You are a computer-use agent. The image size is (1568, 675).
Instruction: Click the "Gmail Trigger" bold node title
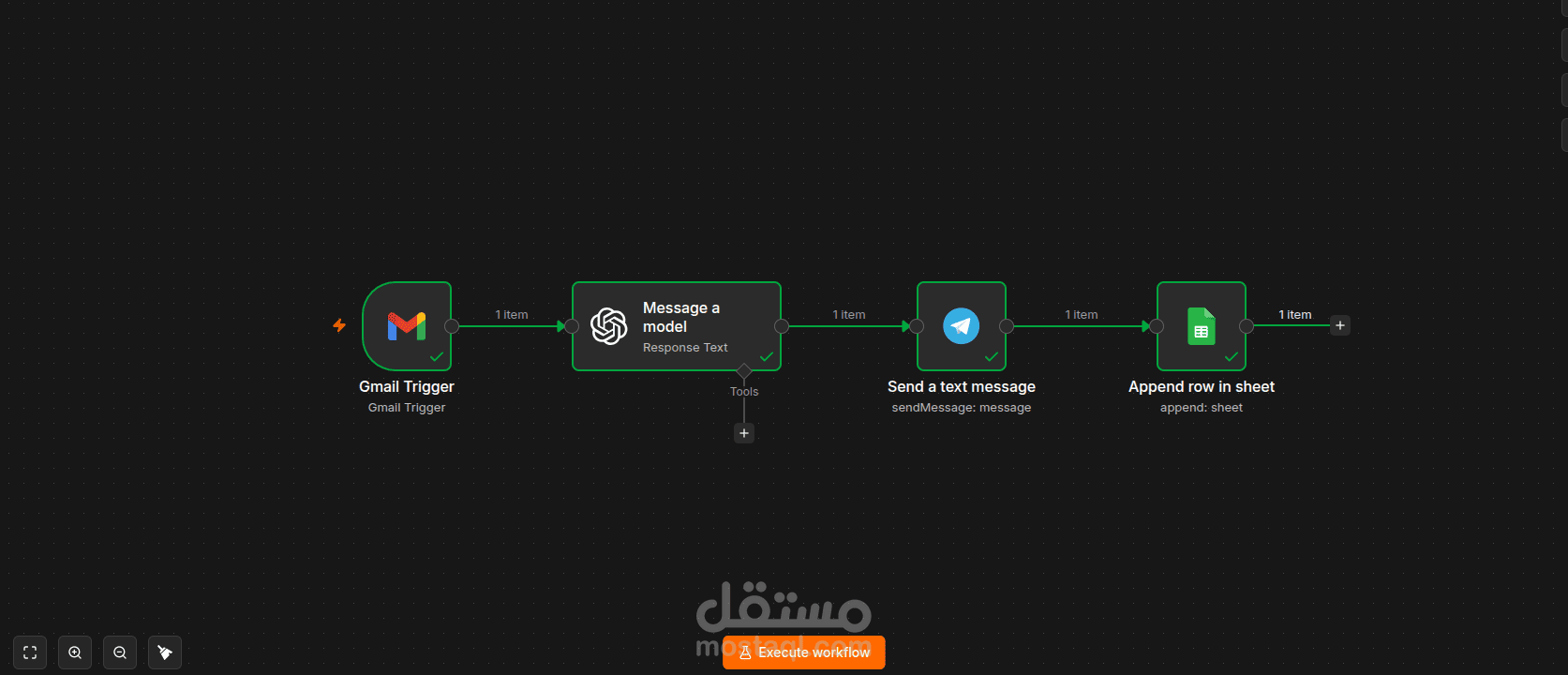click(x=407, y=387)
